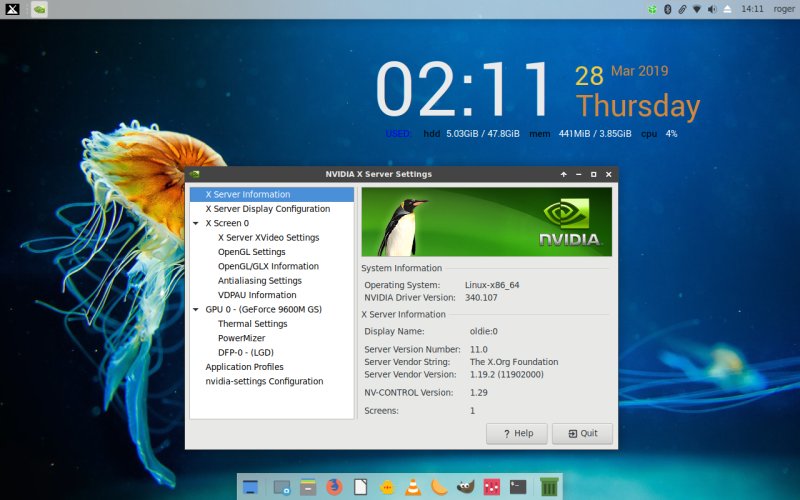The height and width of the screenshot is (500, 800).
Task: Click the Screens value 1
Action: click(x=472, y=411)
